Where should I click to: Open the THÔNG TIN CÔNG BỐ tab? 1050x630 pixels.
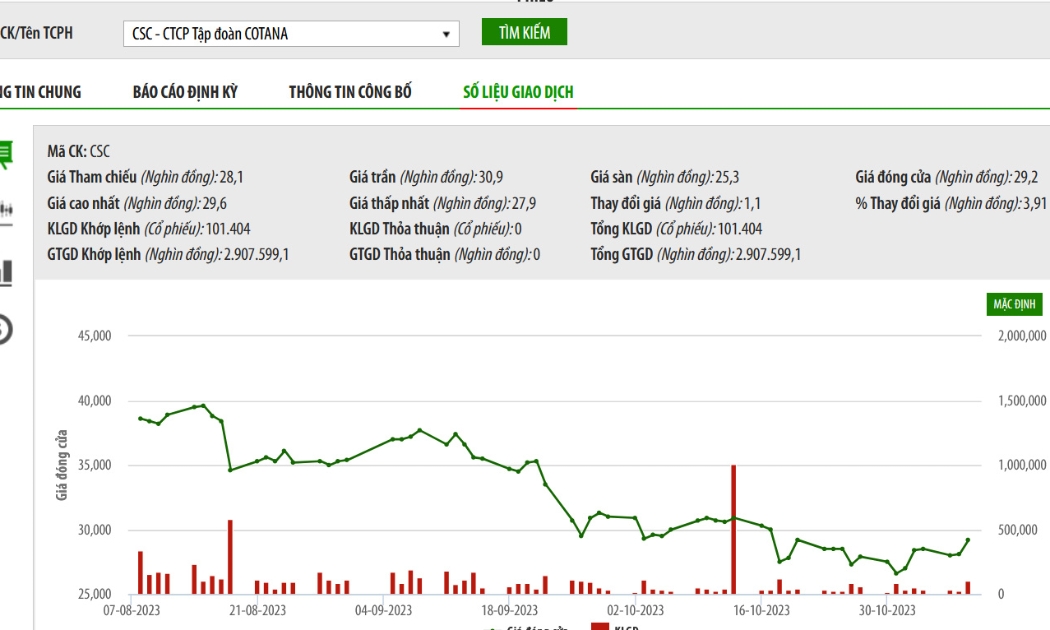pyautogui.click(x=350, y=92)
